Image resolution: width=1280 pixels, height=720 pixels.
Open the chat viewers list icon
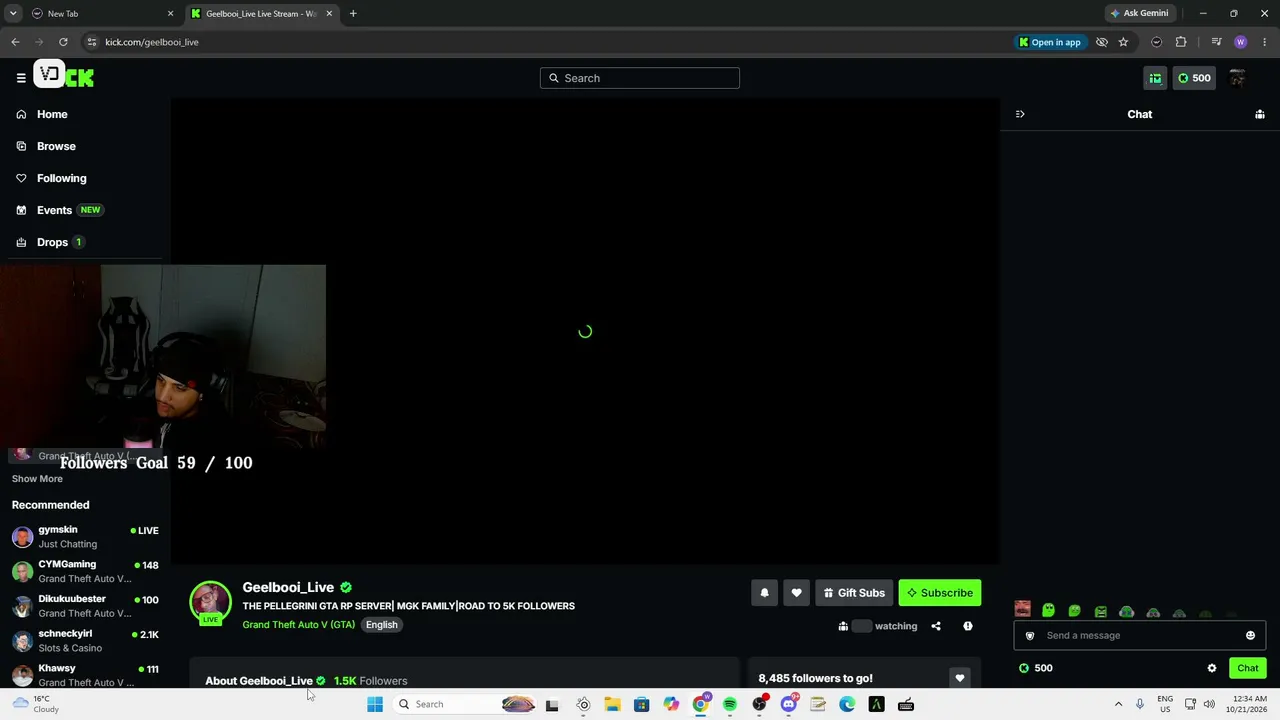(1260, 114)
